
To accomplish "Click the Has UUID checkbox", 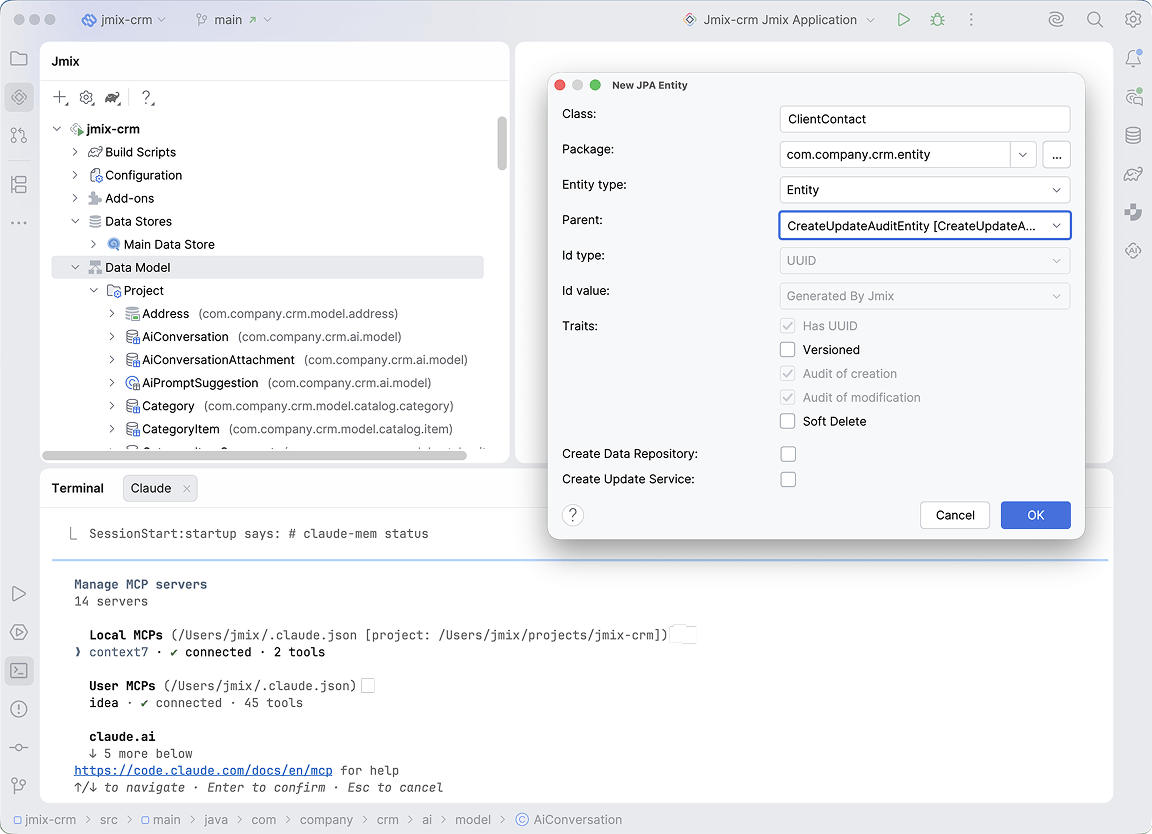I will click(788, 326).
